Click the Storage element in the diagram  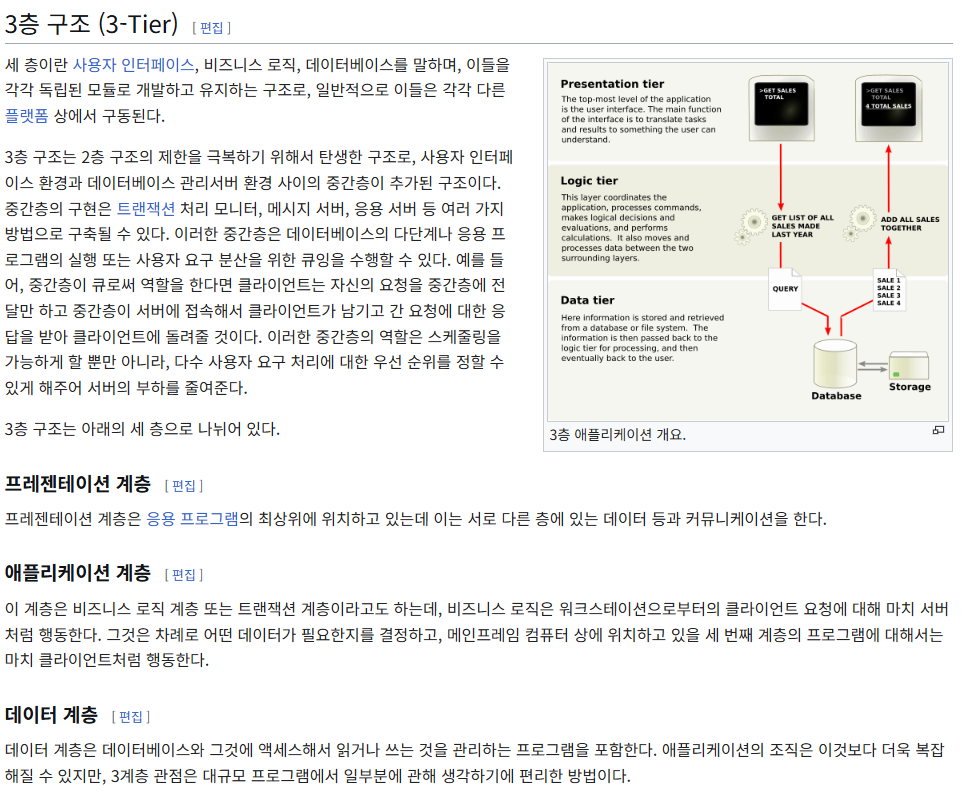908,370
